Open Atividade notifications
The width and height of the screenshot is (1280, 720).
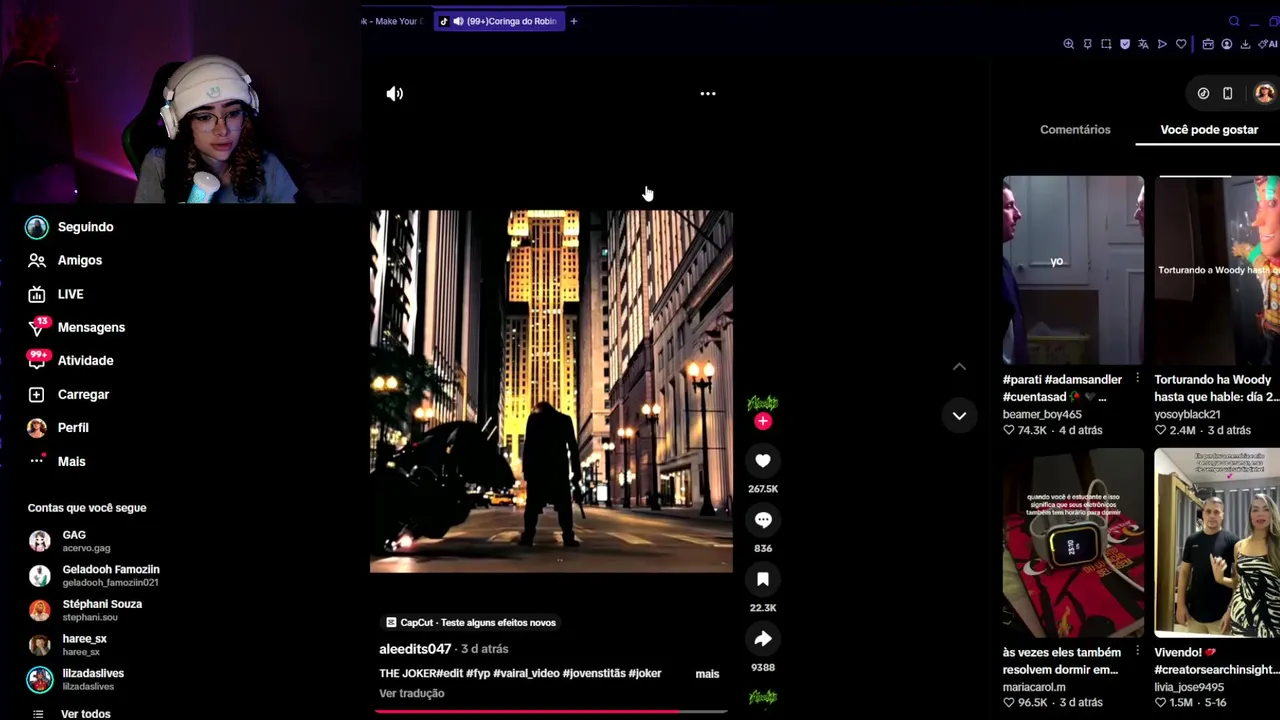click(x=70, y=360)
